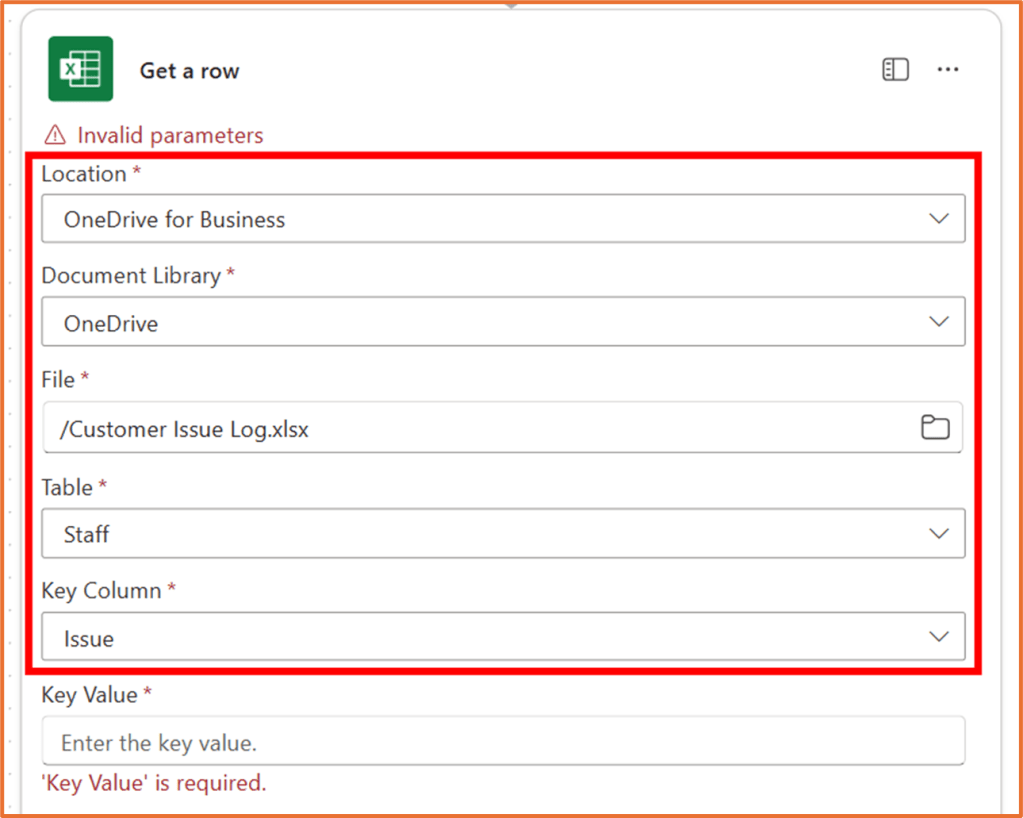Click the Get a row action title

click(x=189, y=70)
